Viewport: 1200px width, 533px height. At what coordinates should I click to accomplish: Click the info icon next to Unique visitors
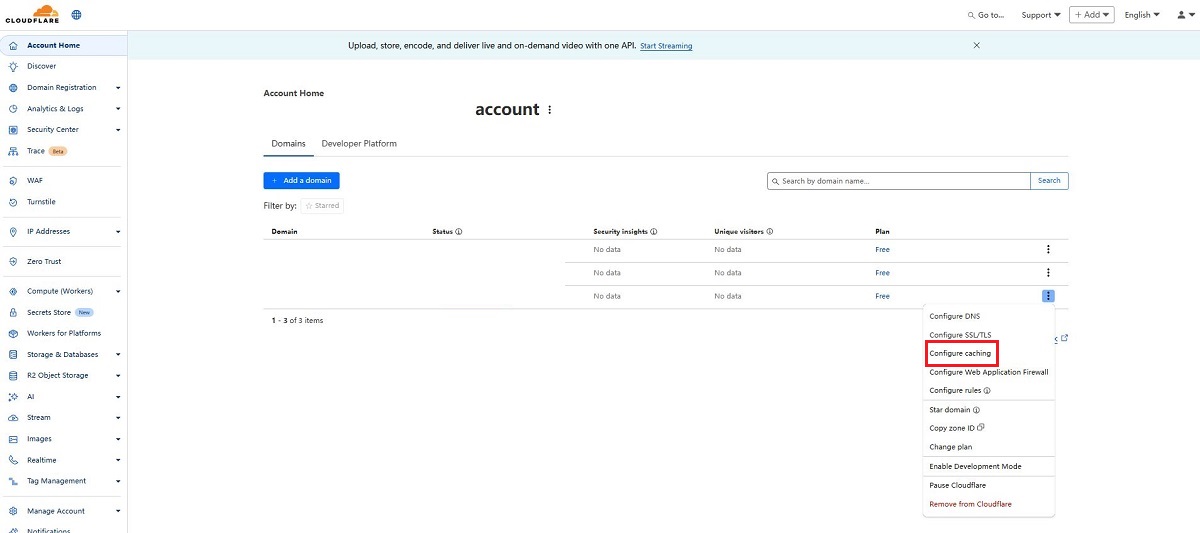coord(769,231)
